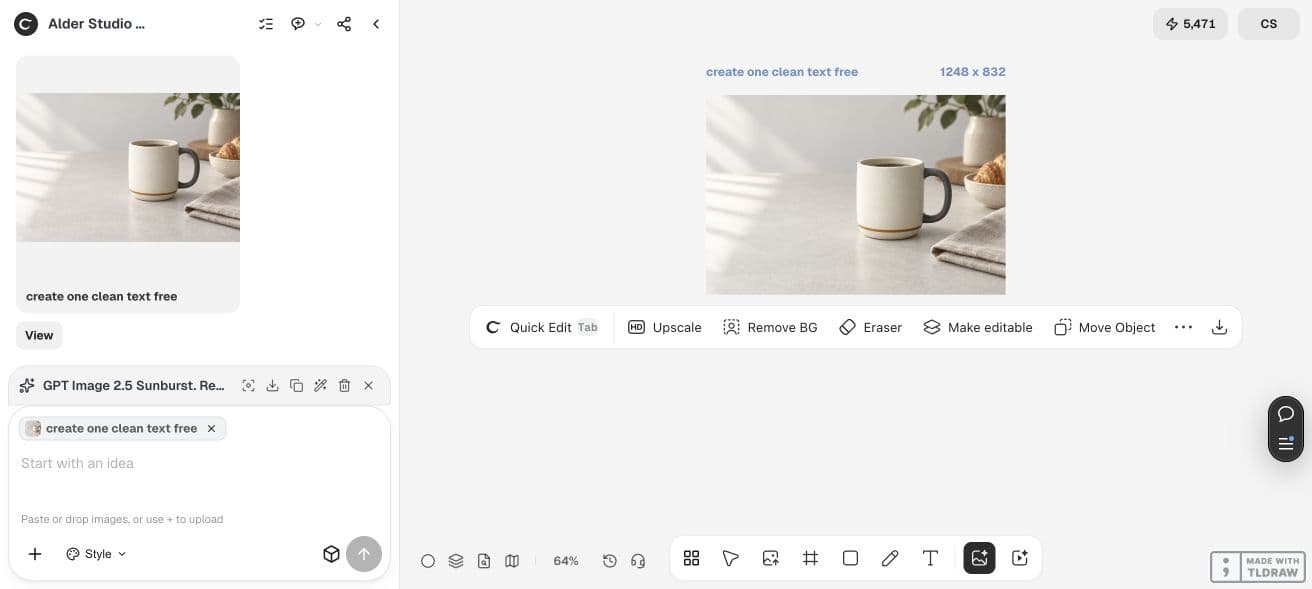Click the magic wand icon
Viewport: 1312px width, 589px height.
click(x=320, y=385)
